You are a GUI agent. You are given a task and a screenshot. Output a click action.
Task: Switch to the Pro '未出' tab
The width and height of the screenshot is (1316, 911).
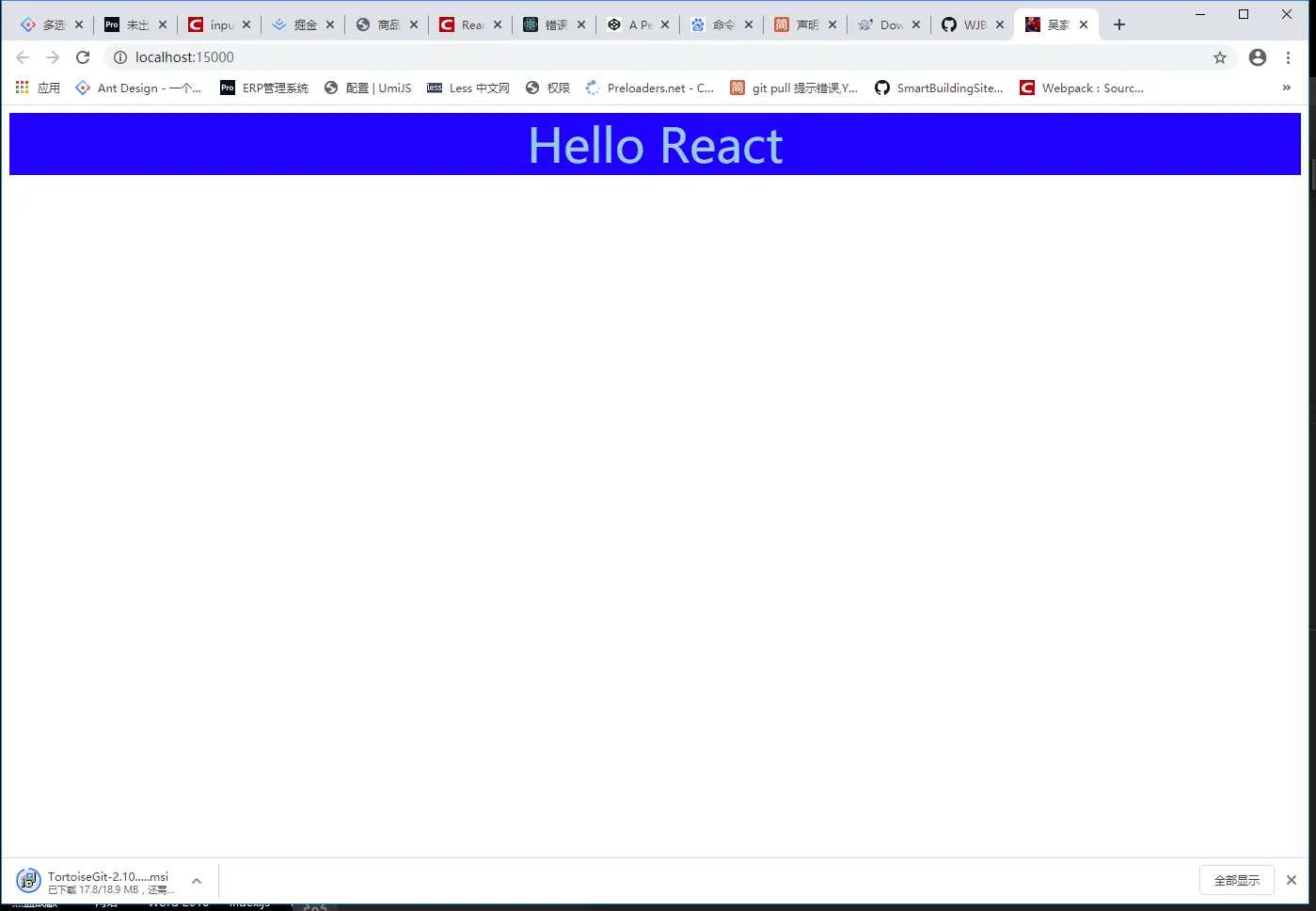click(135, 25)
